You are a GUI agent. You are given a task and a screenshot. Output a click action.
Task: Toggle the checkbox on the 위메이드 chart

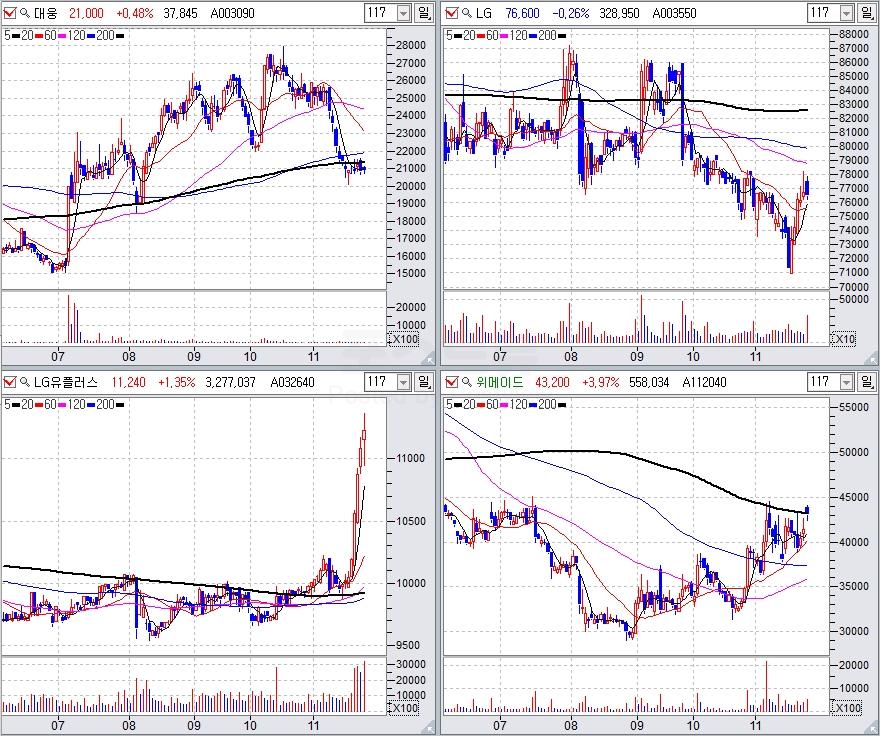point(451,381)
